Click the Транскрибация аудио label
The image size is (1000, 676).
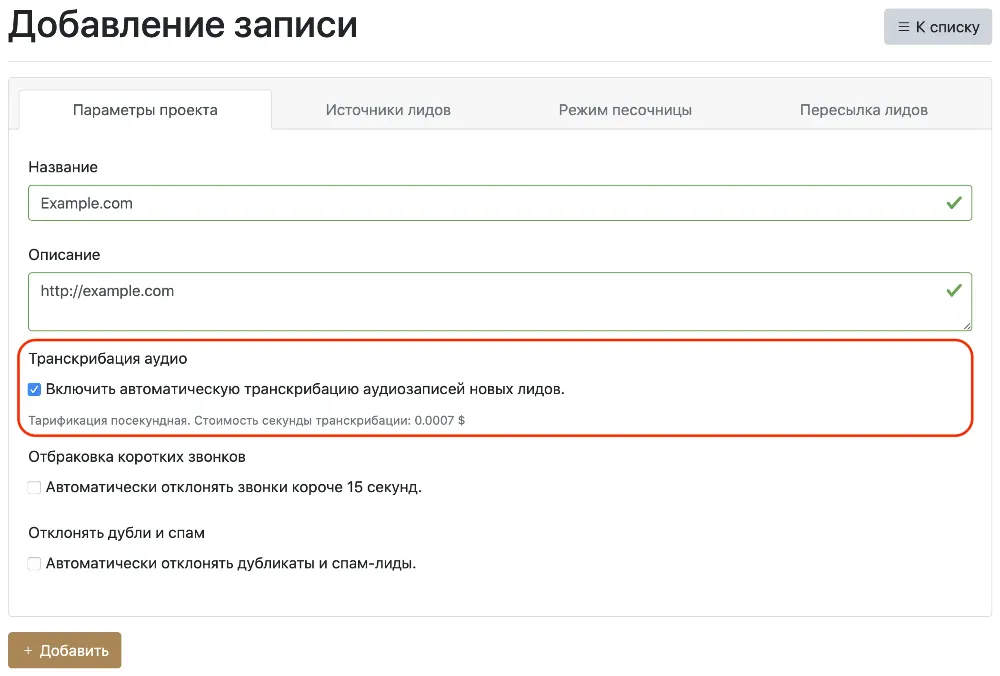[x=108, y=358]
